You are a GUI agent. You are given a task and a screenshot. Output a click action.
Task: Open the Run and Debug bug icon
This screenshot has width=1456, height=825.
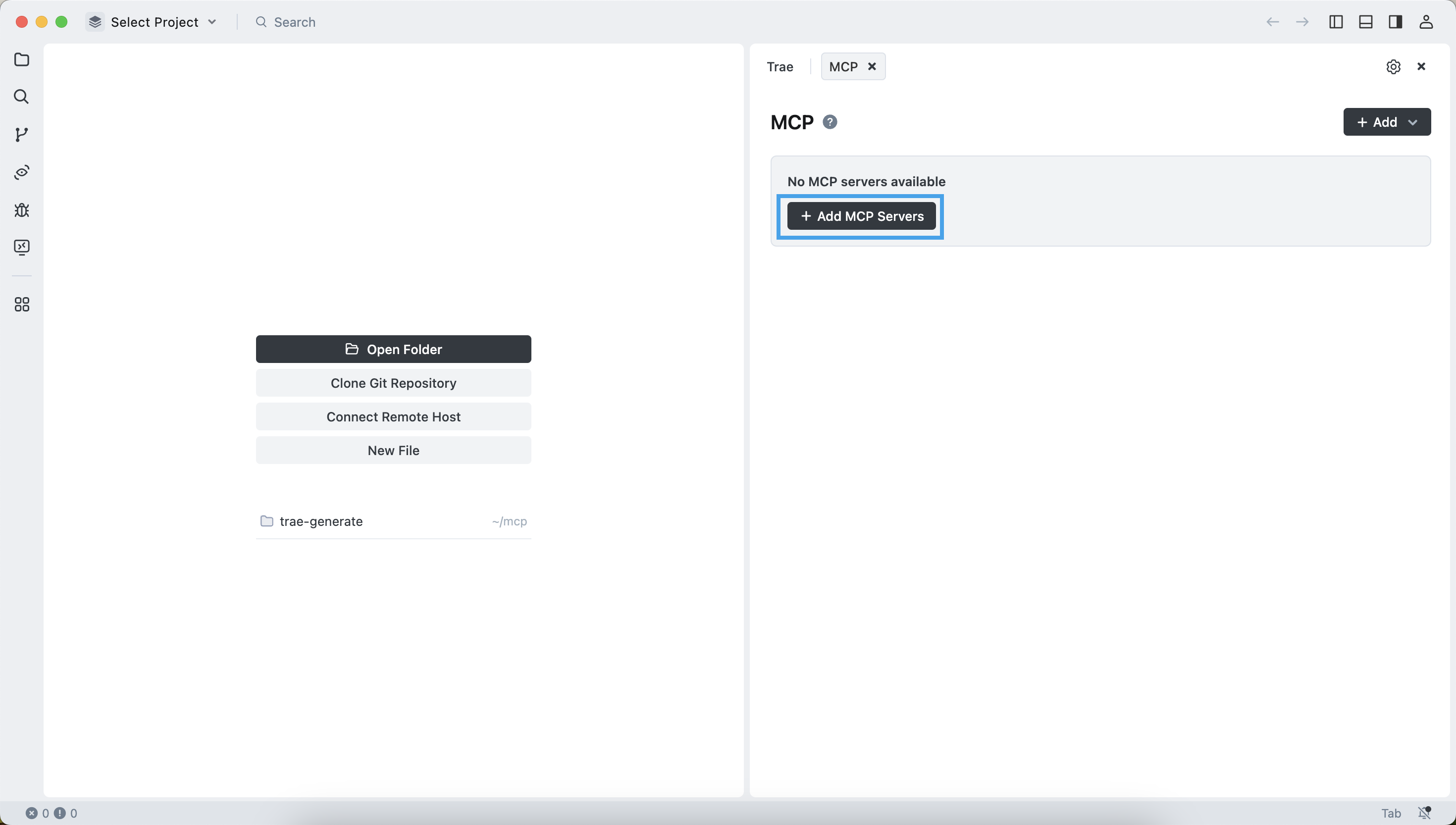click(x=21, y=210)
